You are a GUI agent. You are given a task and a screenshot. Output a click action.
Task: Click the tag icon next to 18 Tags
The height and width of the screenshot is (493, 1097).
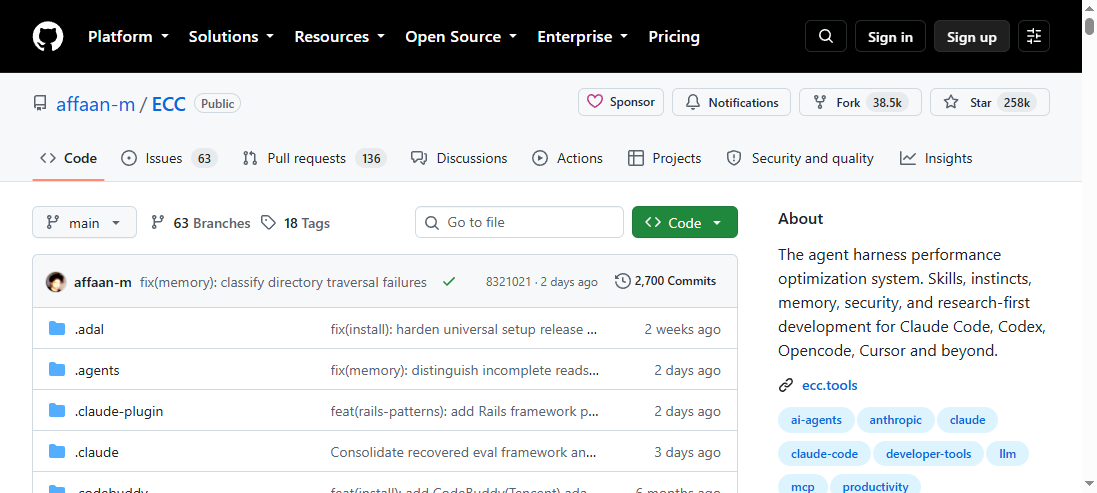point(268,222)
